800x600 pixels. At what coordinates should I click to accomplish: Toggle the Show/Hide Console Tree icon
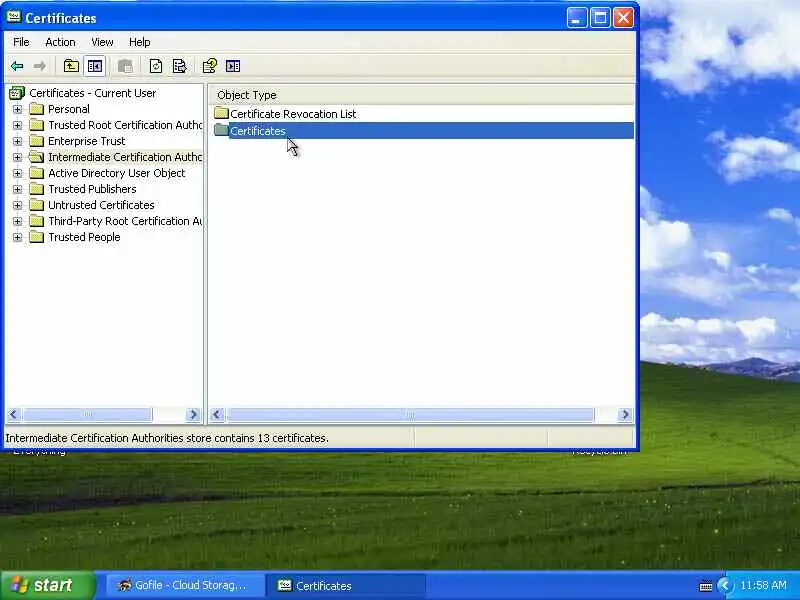95,66
